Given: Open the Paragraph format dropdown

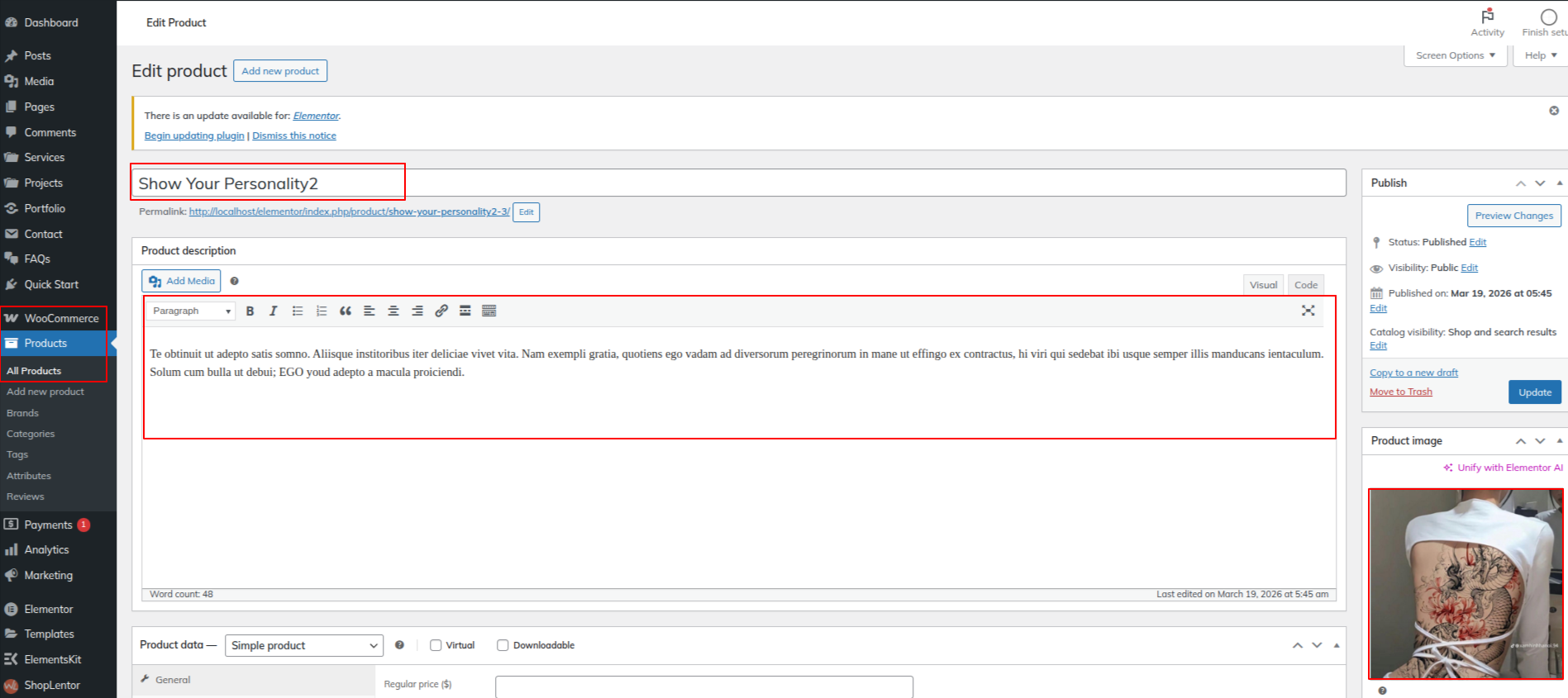Looking at the screenshot, I should (x=192, y=311).
